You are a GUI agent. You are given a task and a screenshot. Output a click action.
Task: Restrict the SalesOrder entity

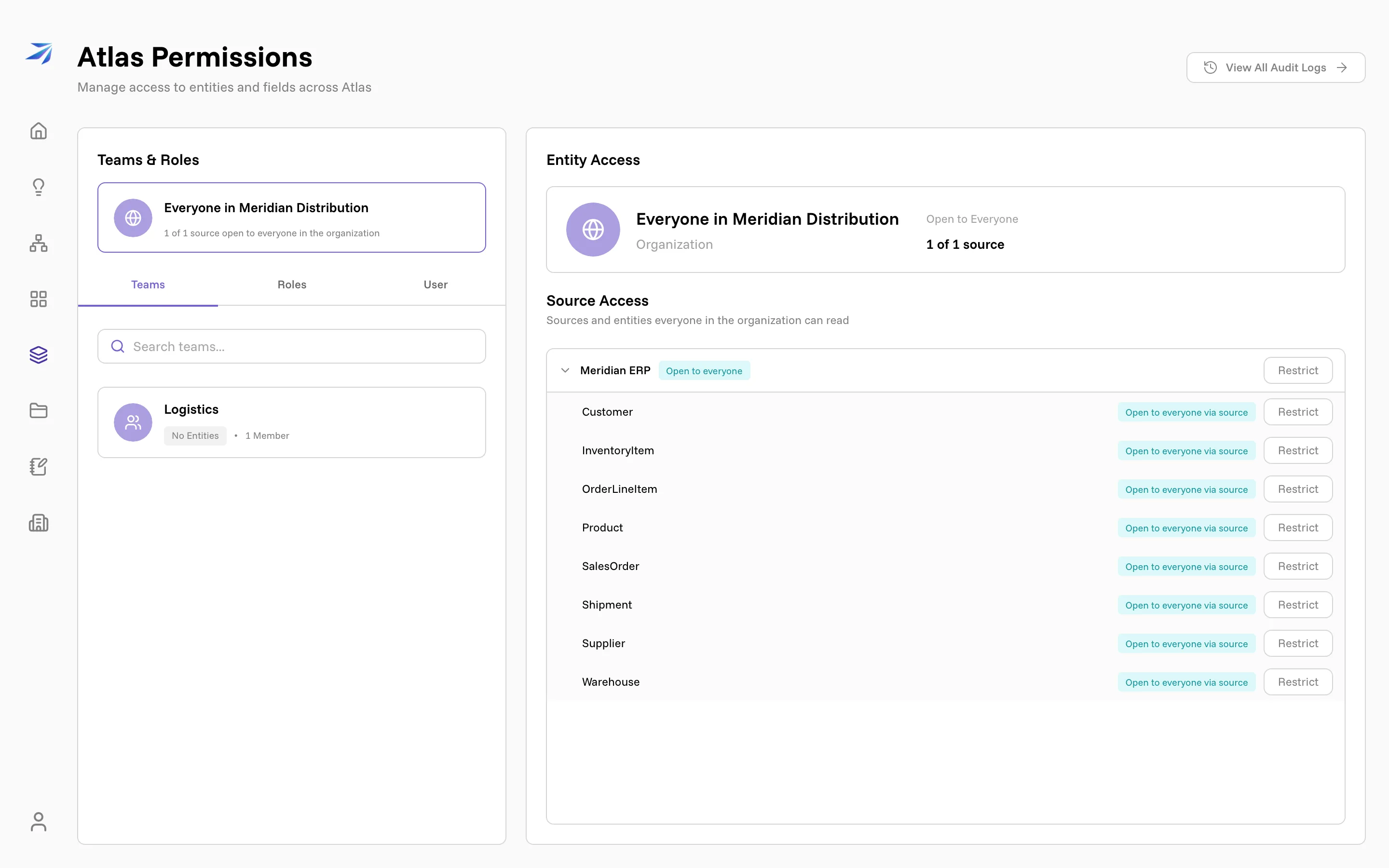1298,566
